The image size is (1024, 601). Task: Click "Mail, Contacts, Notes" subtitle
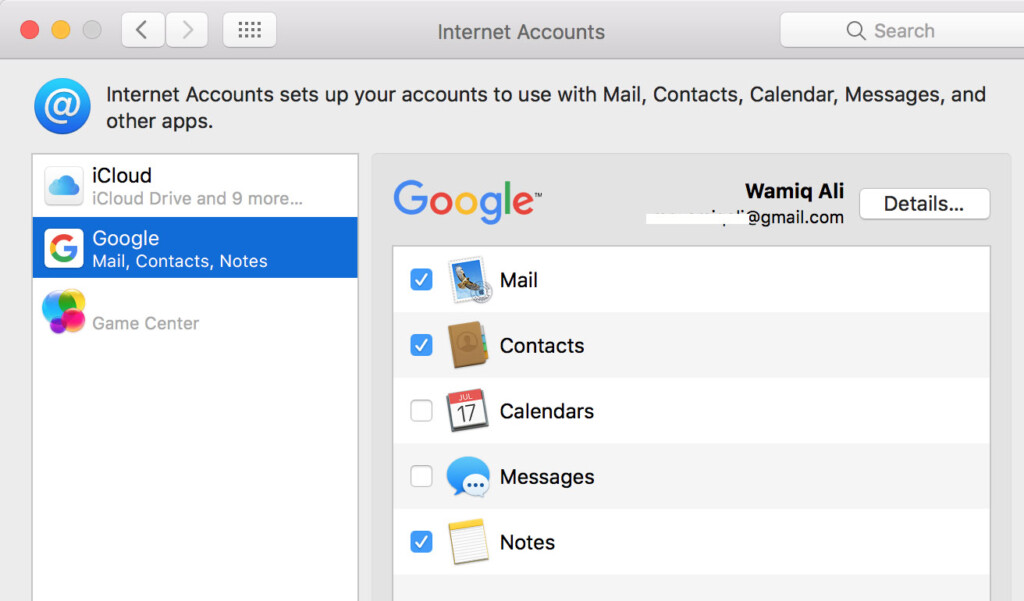pos(180,261)
